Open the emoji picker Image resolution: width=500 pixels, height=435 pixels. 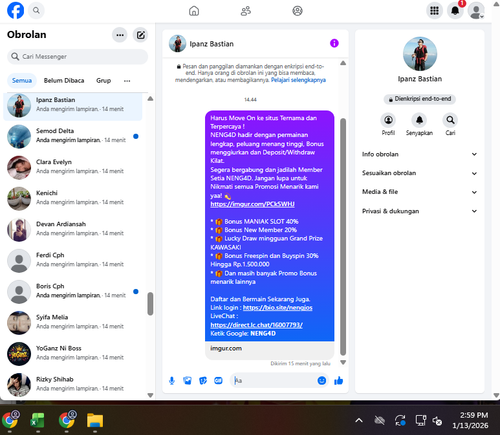322,381
